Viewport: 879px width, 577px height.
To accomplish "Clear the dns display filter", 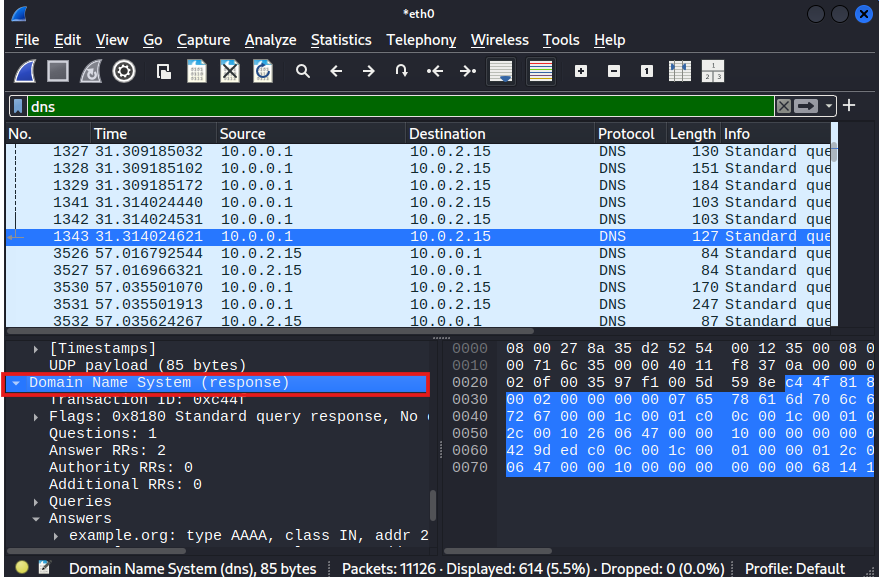I will (784, 106).
